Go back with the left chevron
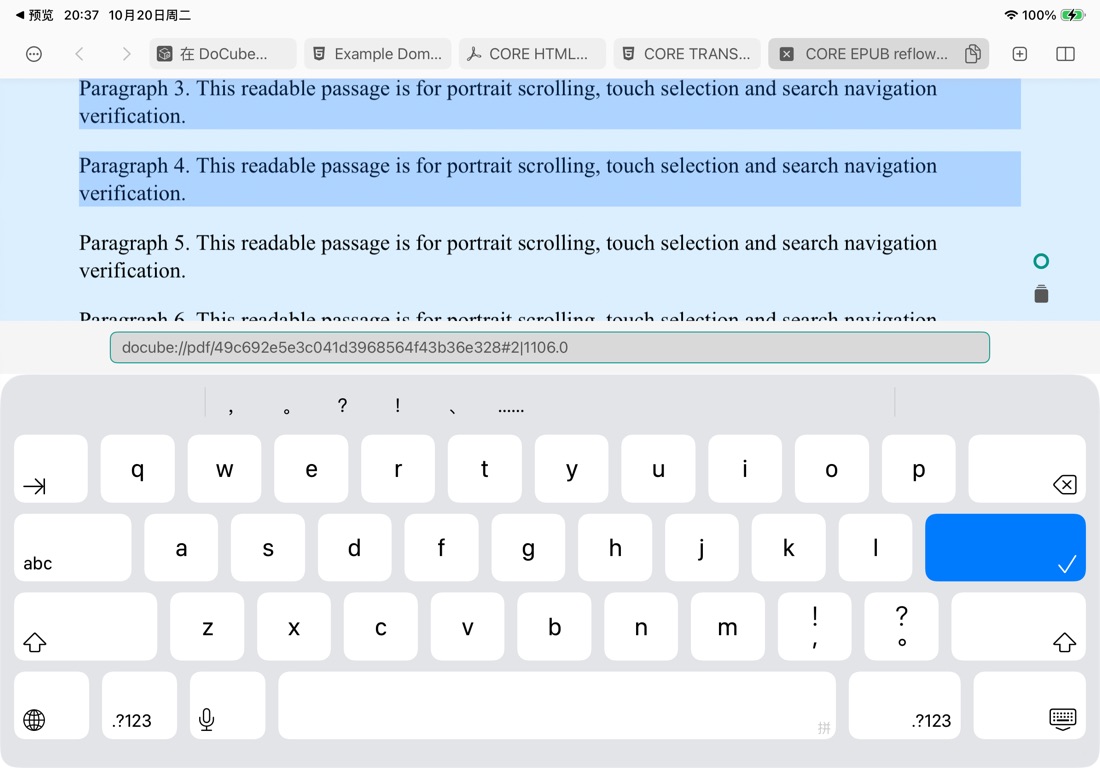Image resolution: width=1100 pixels, height=768 pixels. (x=79, y=54)
